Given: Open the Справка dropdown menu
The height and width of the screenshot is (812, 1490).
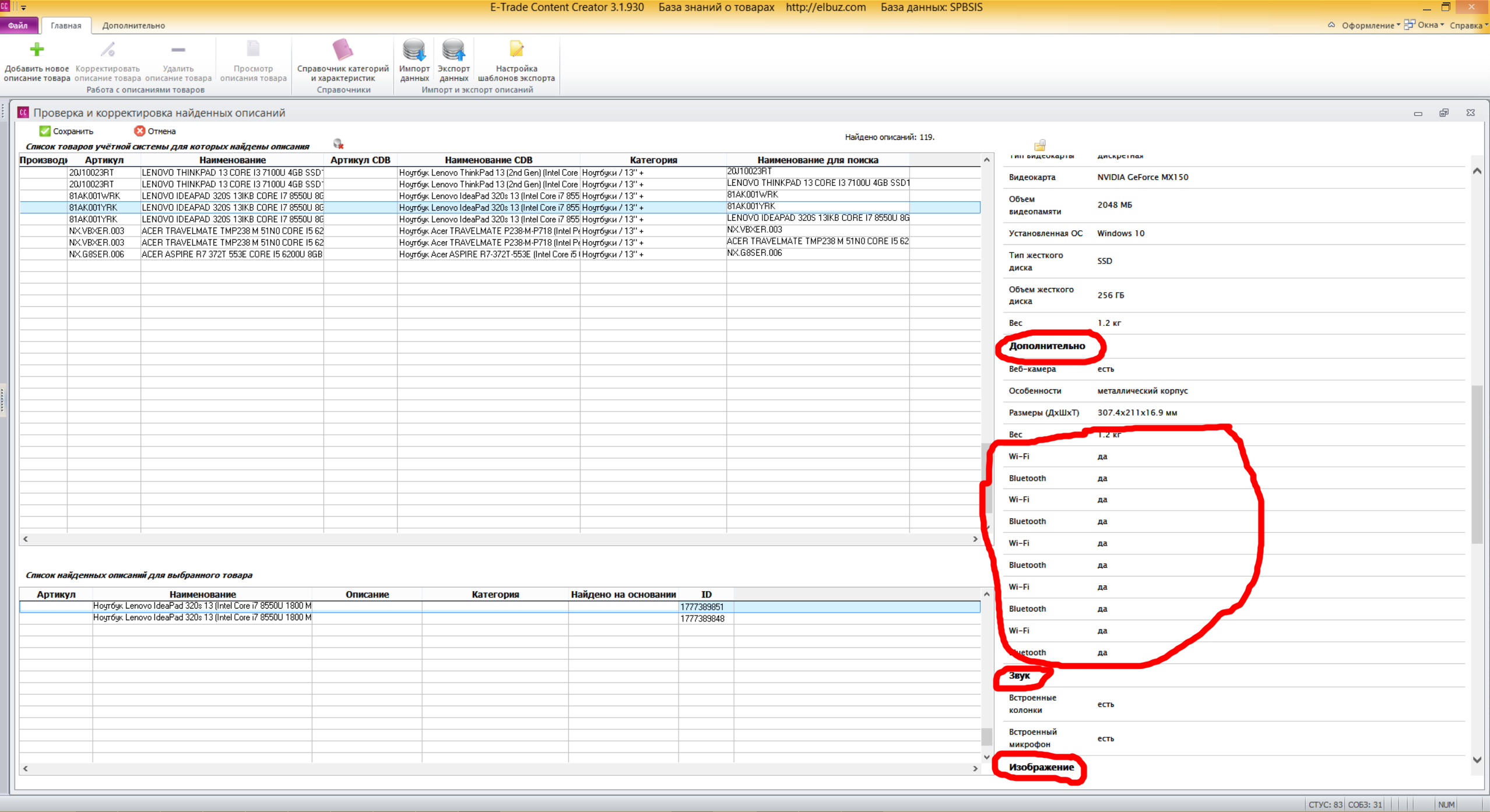Looking at the screenshot, I should click(1468, 25).
